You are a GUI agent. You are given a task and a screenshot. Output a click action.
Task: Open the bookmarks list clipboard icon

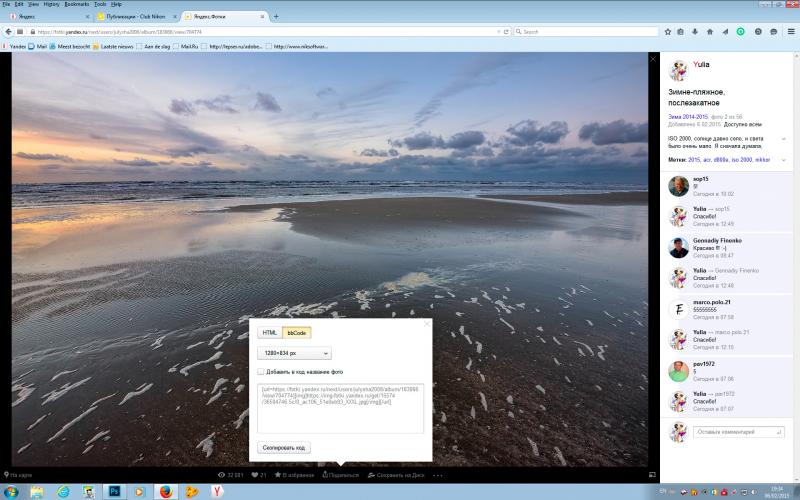point(681,32)
